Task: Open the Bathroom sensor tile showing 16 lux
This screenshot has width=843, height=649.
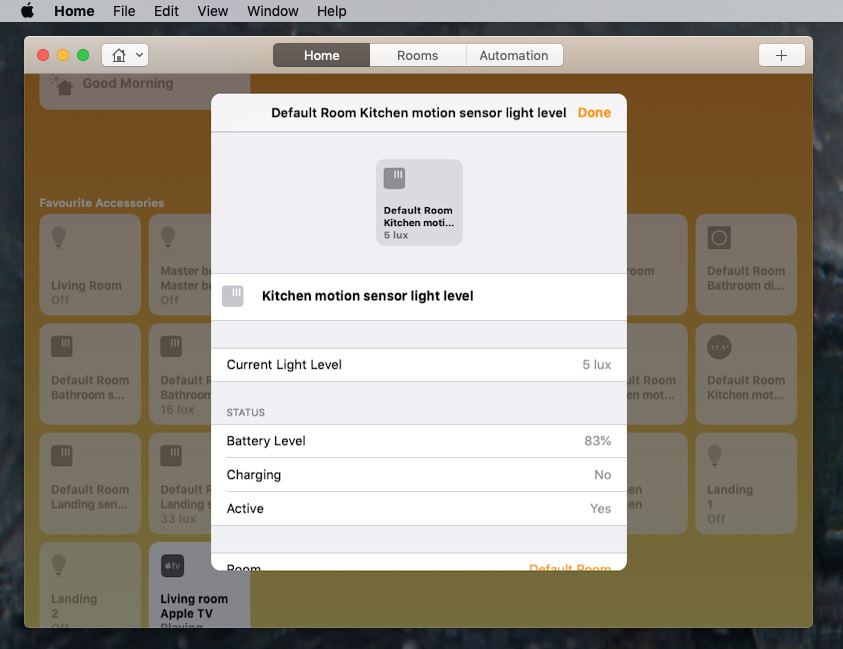Action: tap(180, 374)
